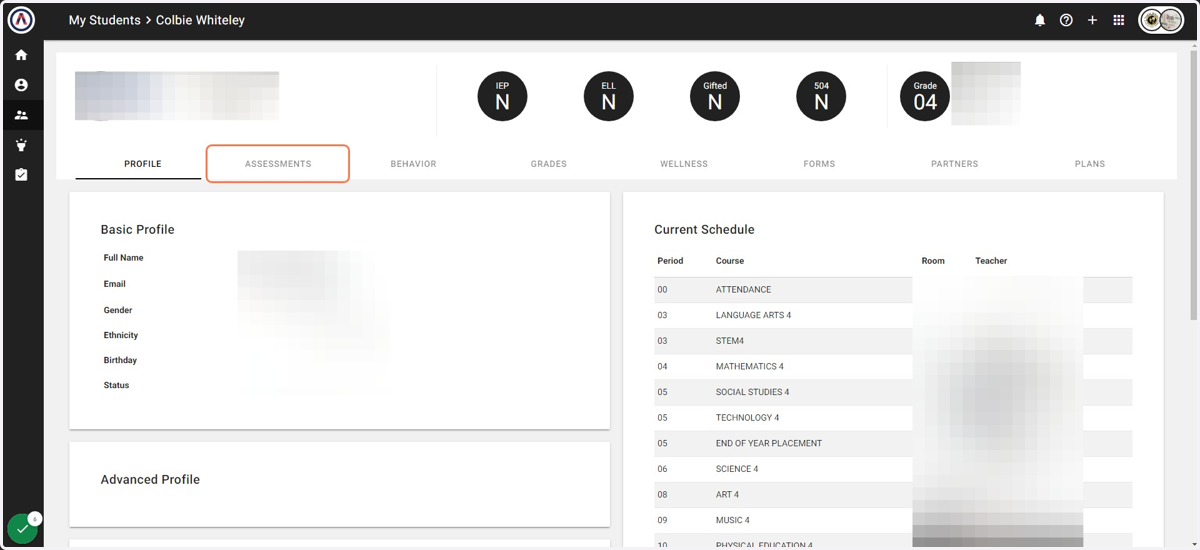Open the Wellness tab
The height and width of the screenshot is (550, 1200).
pyautogui.click(x=684, y=164)
